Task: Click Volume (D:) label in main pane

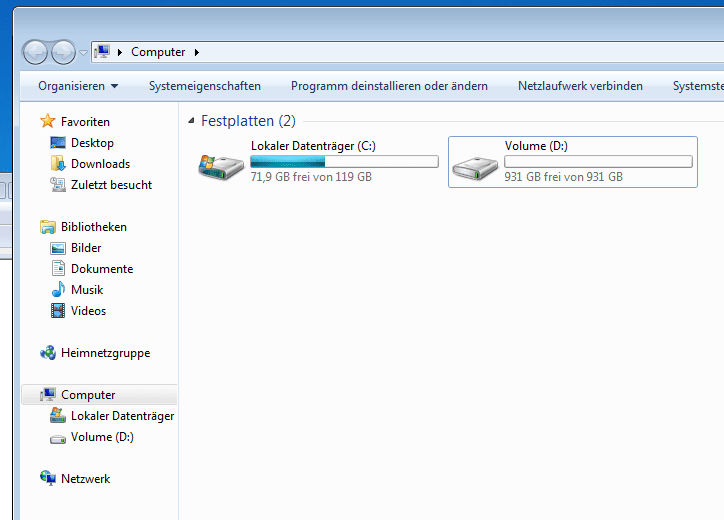Action: tap(536, 146)
